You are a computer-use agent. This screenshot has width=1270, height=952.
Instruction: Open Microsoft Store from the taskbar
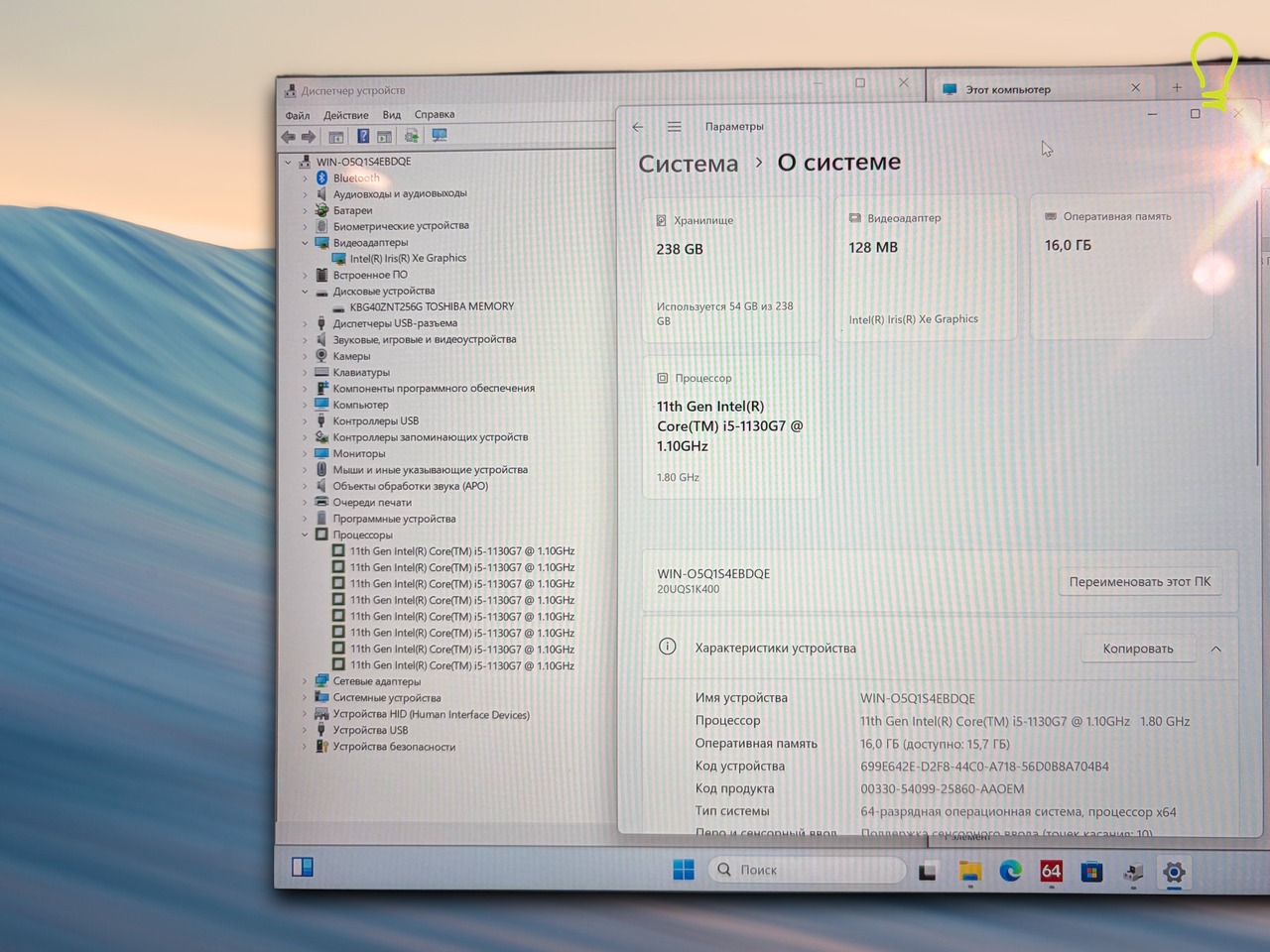coord(1091,873)
